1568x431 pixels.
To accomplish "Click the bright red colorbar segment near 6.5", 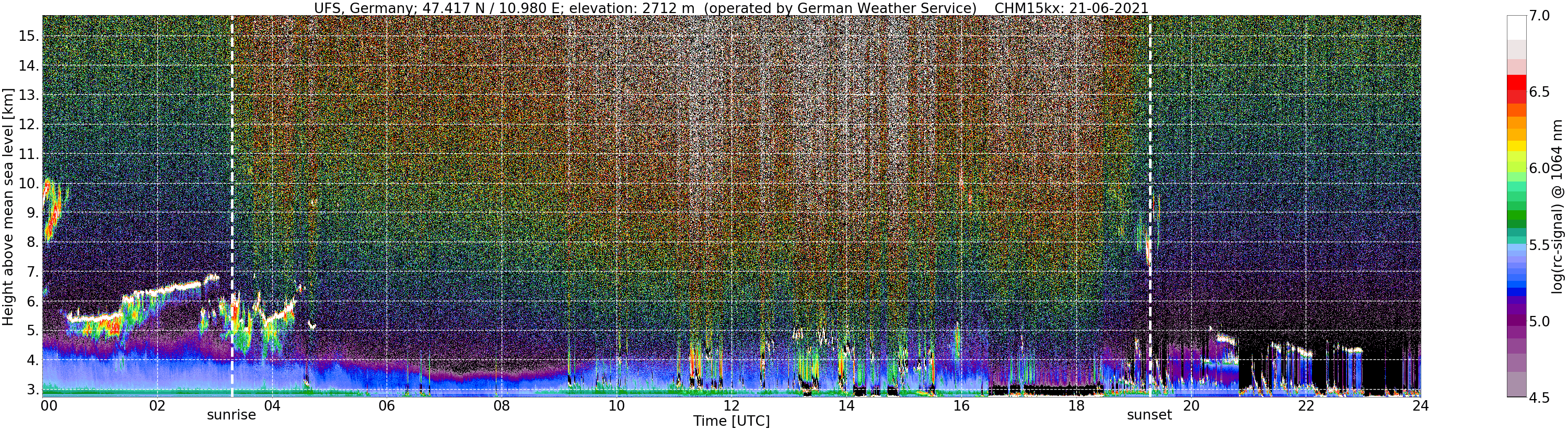I will coord(1516,82).
